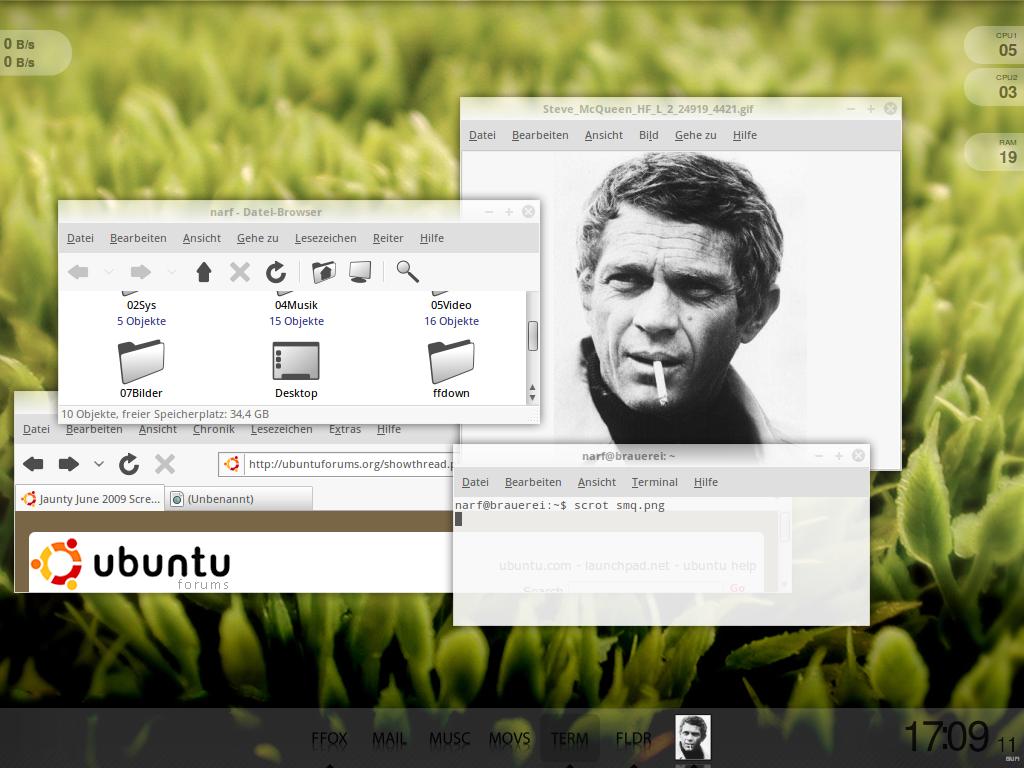This screenshot has height=768, width=1024.
Task: Reload the page in Firefox
Action: (129, 464)
